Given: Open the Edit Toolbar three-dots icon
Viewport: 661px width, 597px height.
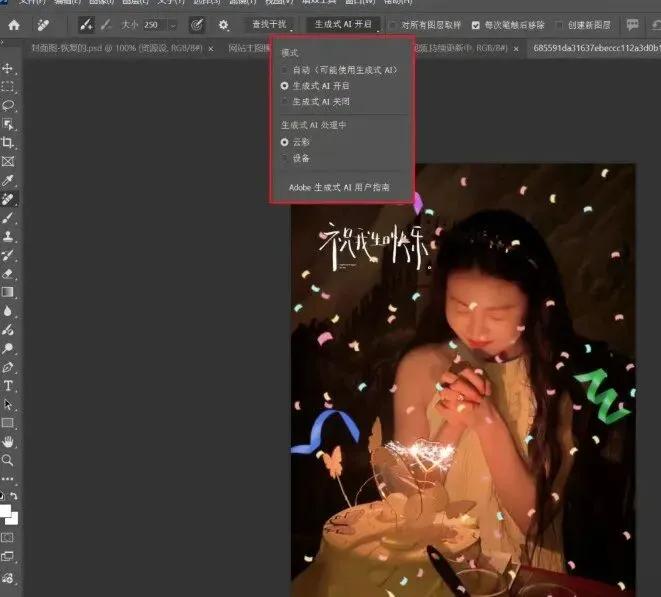Looking at the screenshot, I should [x=8, y=479].
